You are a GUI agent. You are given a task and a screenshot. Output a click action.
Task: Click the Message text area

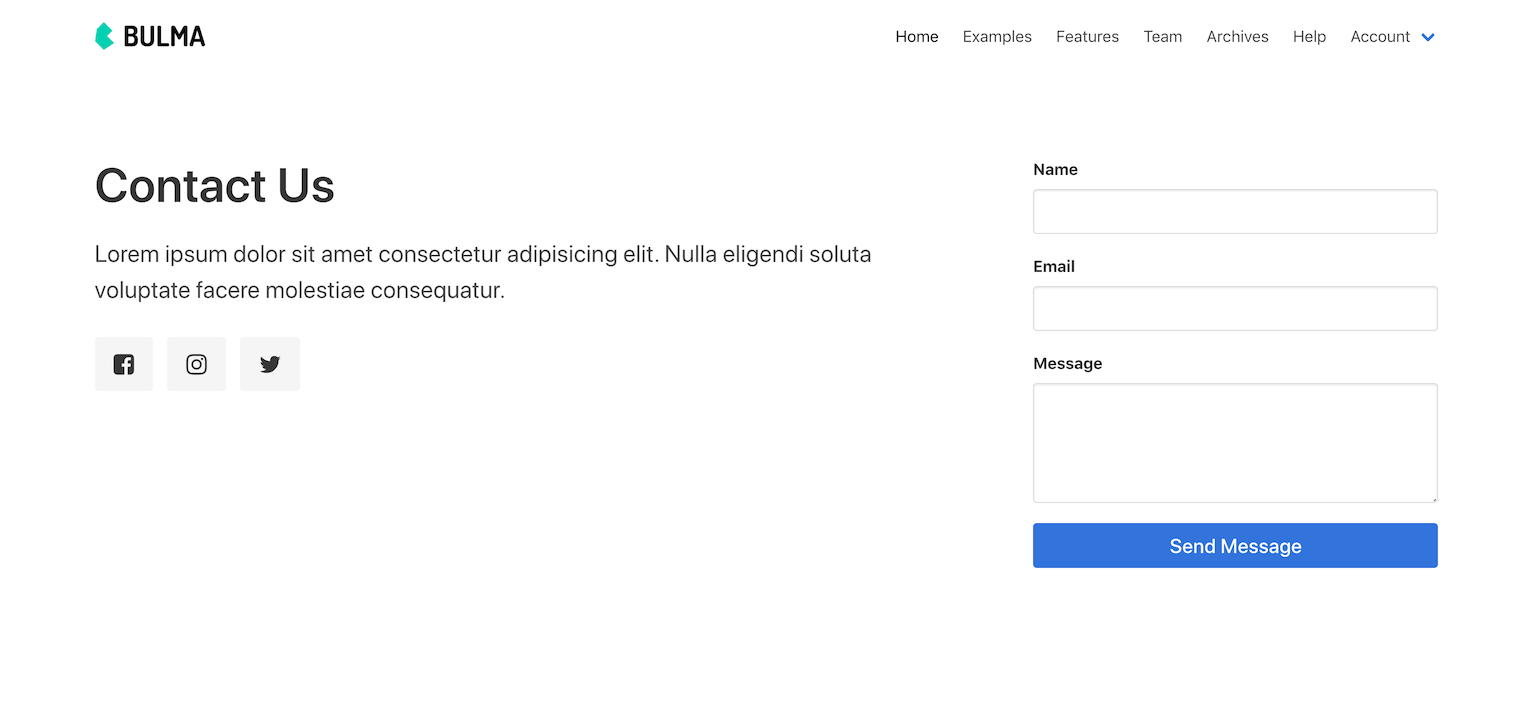(x=1234, y=443)
